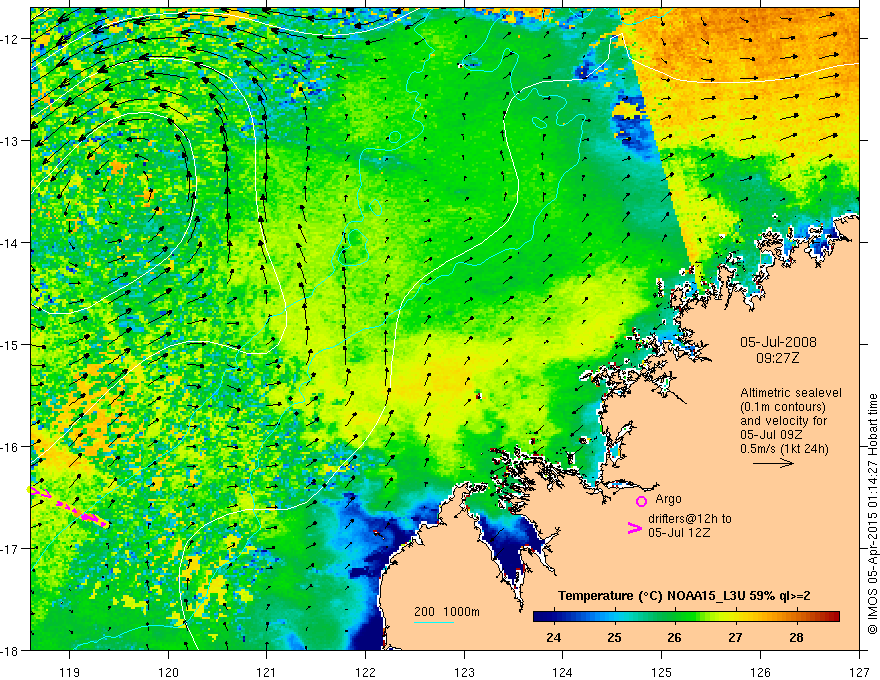Click the '05-Jul 12Z' legend text

point(679,532)
